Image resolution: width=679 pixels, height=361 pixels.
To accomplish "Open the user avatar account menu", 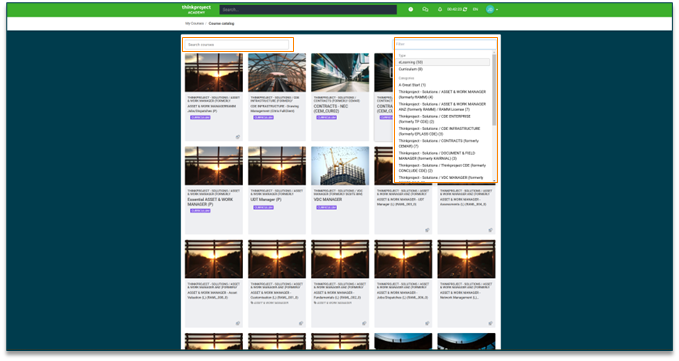I will [x=491, y=9].
